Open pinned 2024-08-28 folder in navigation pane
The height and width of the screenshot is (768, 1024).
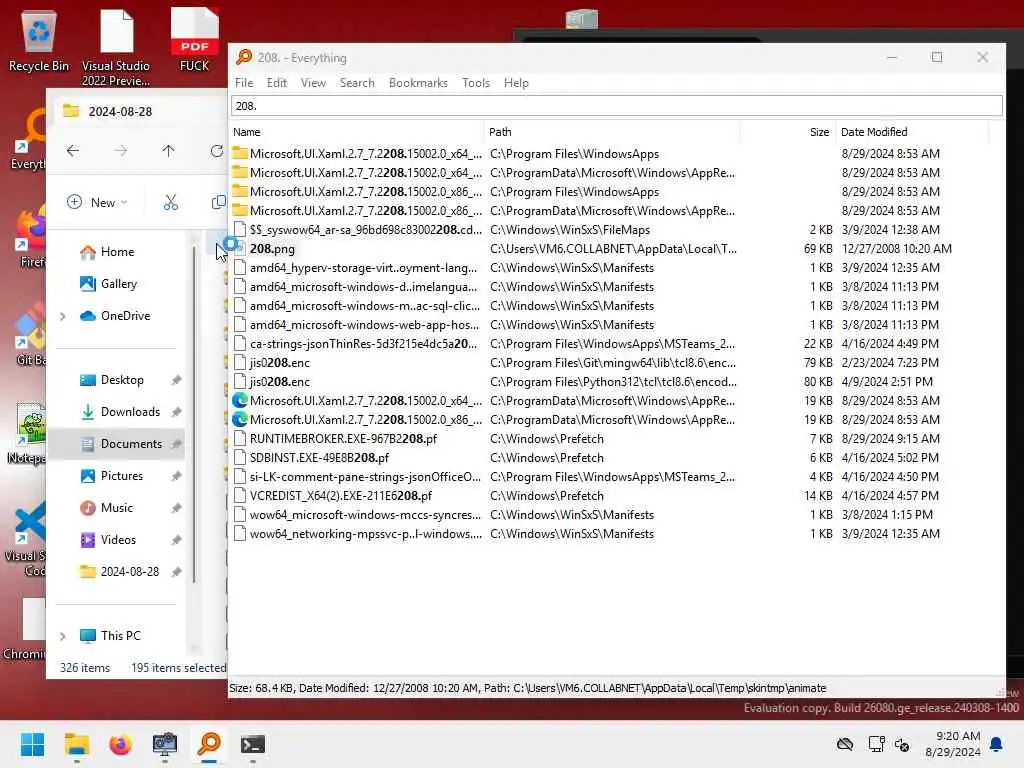(x=129, y=572)
